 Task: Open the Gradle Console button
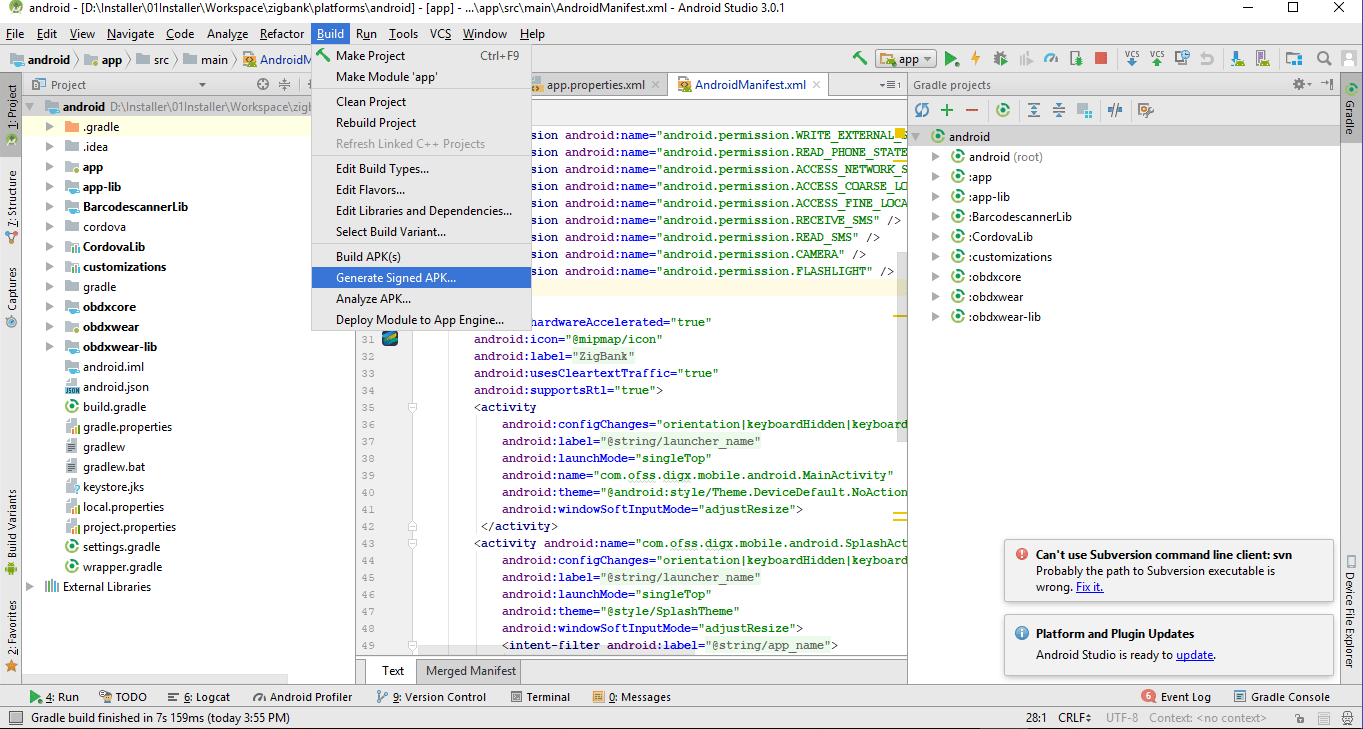[1281, 697]
